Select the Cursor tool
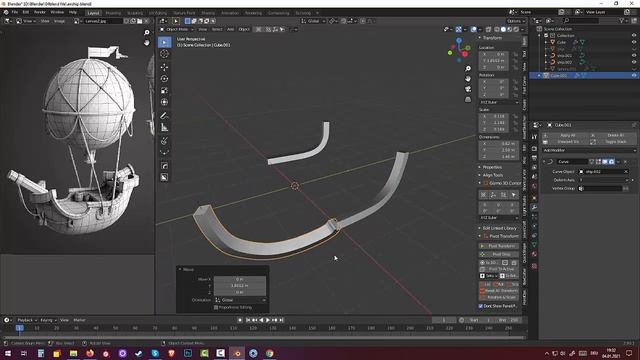The image size is (640, 360). click(x=164, y=54)
